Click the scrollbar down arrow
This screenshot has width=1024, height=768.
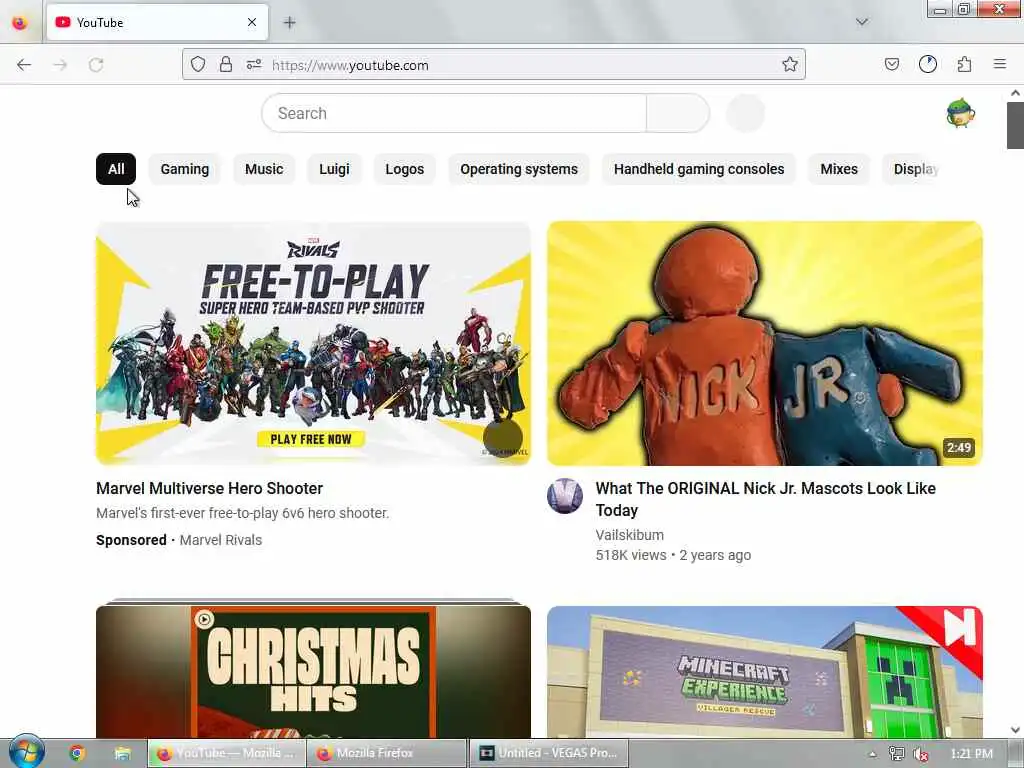click(x=1015, y=730)
